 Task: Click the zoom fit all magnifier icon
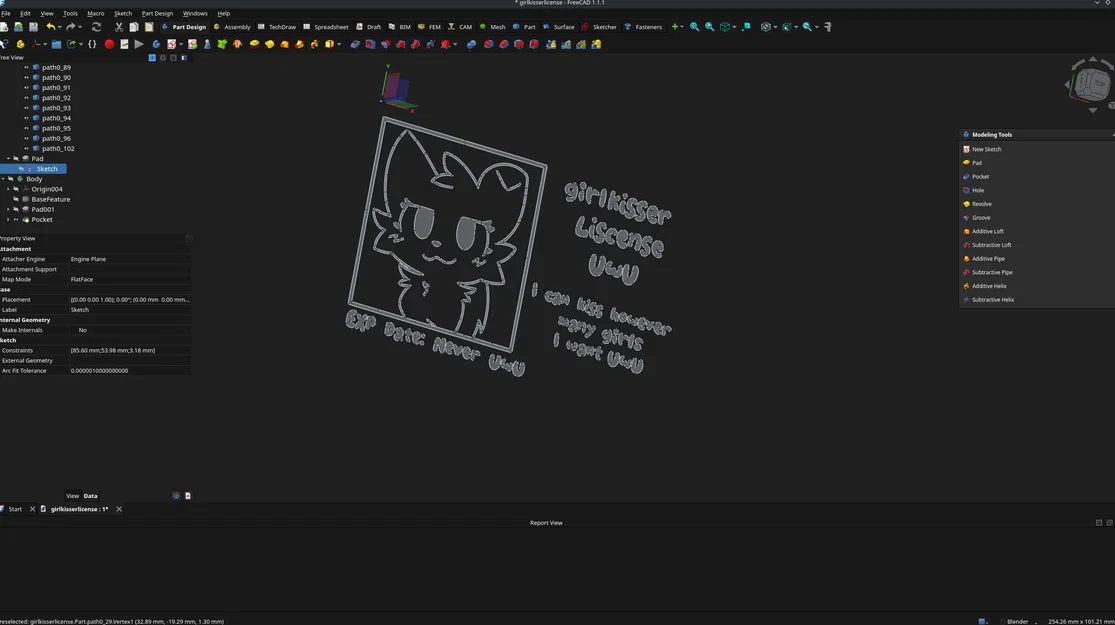click(695, 27)
